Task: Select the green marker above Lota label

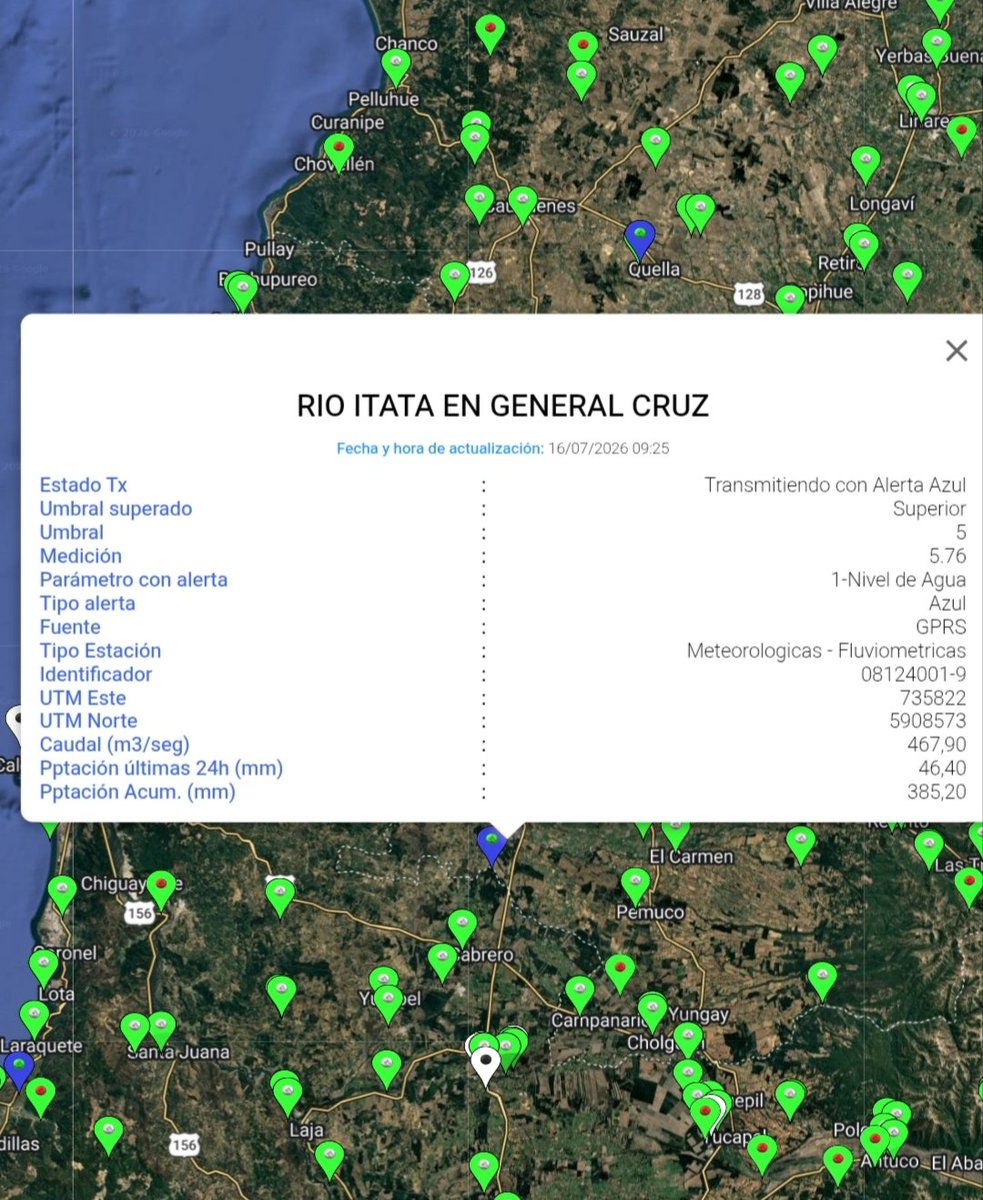Action: [43, 968]
